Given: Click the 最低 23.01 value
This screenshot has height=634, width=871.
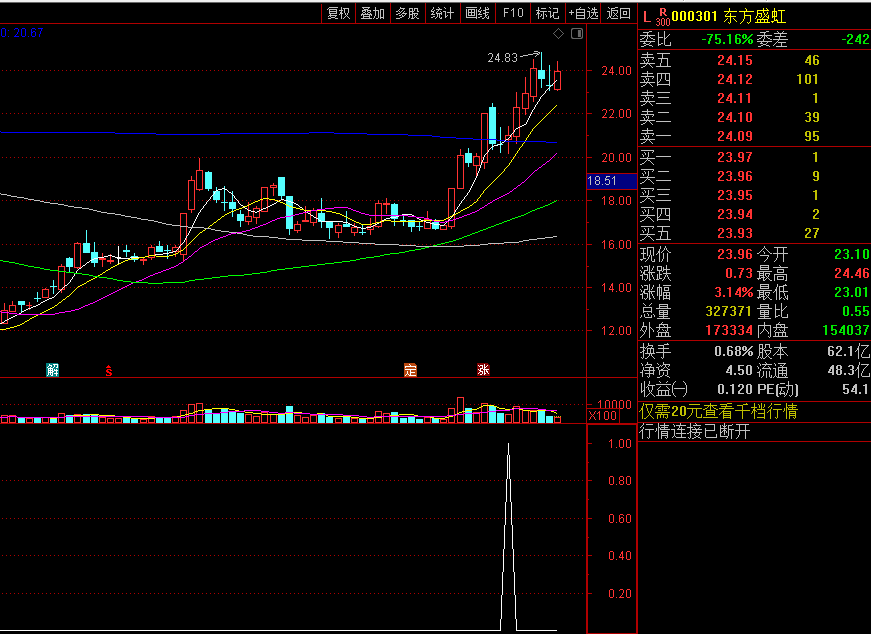Looking at the screenshot, I should tap(852, 292).
